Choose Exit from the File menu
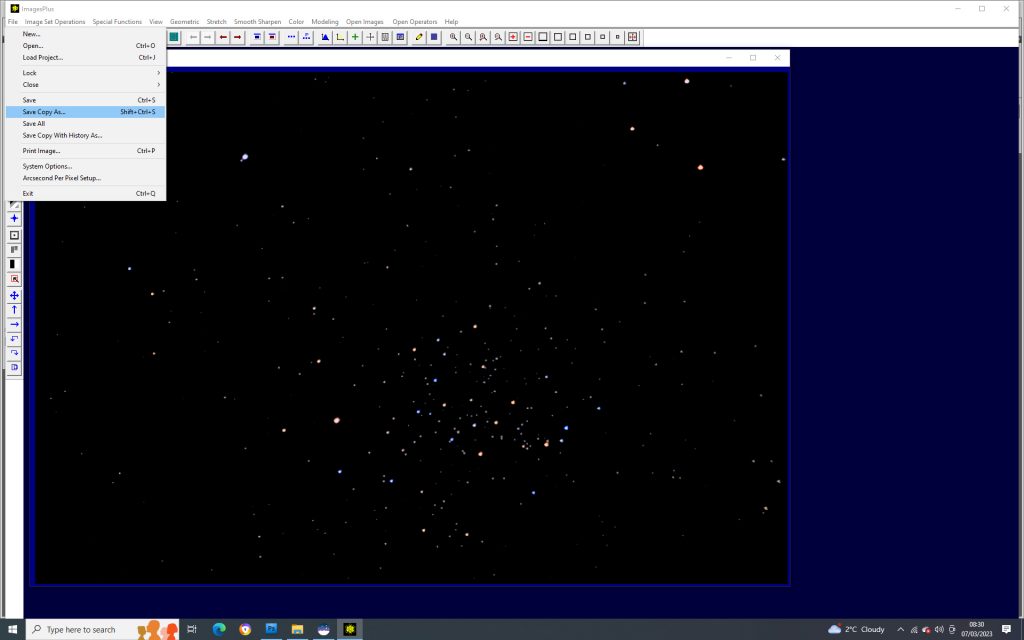Viewport: 1024px width, 640px height. coord(86,194)
